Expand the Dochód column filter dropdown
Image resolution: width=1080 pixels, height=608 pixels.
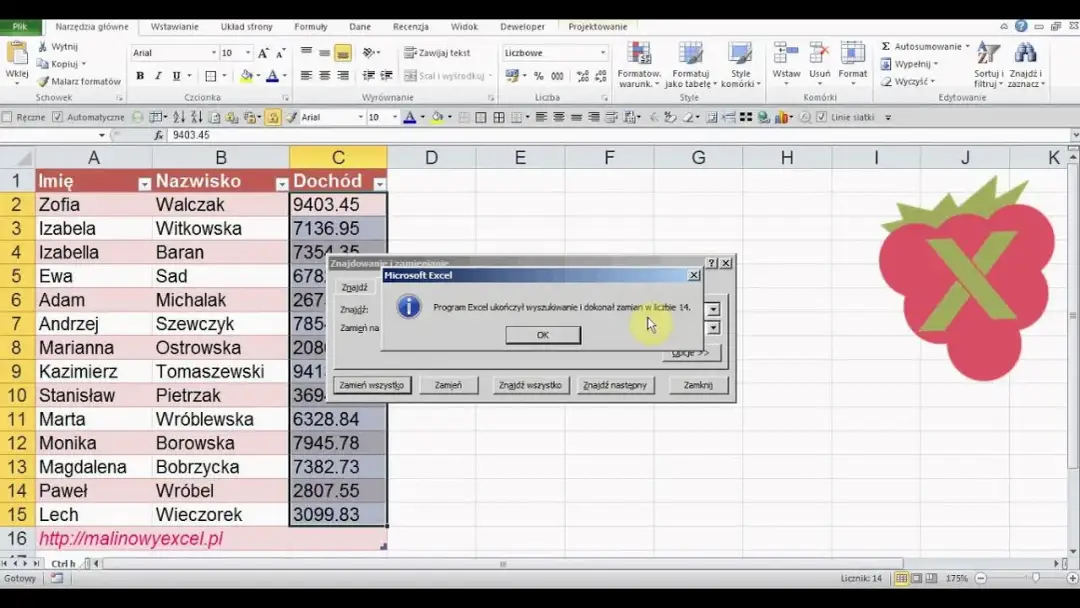point(379,184)
